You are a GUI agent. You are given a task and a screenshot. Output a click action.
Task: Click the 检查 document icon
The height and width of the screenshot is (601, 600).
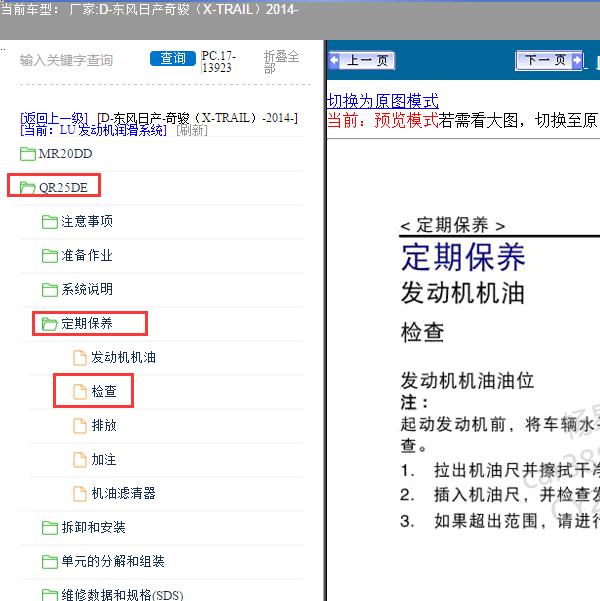pos(80,392)
